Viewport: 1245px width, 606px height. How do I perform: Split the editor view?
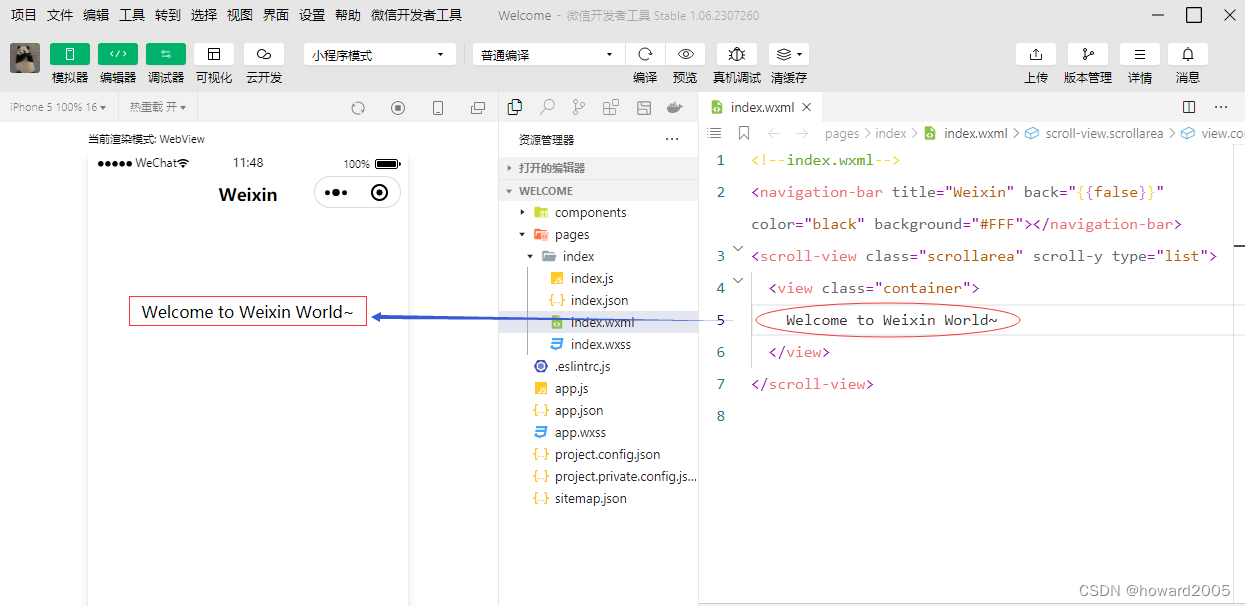1189,107
